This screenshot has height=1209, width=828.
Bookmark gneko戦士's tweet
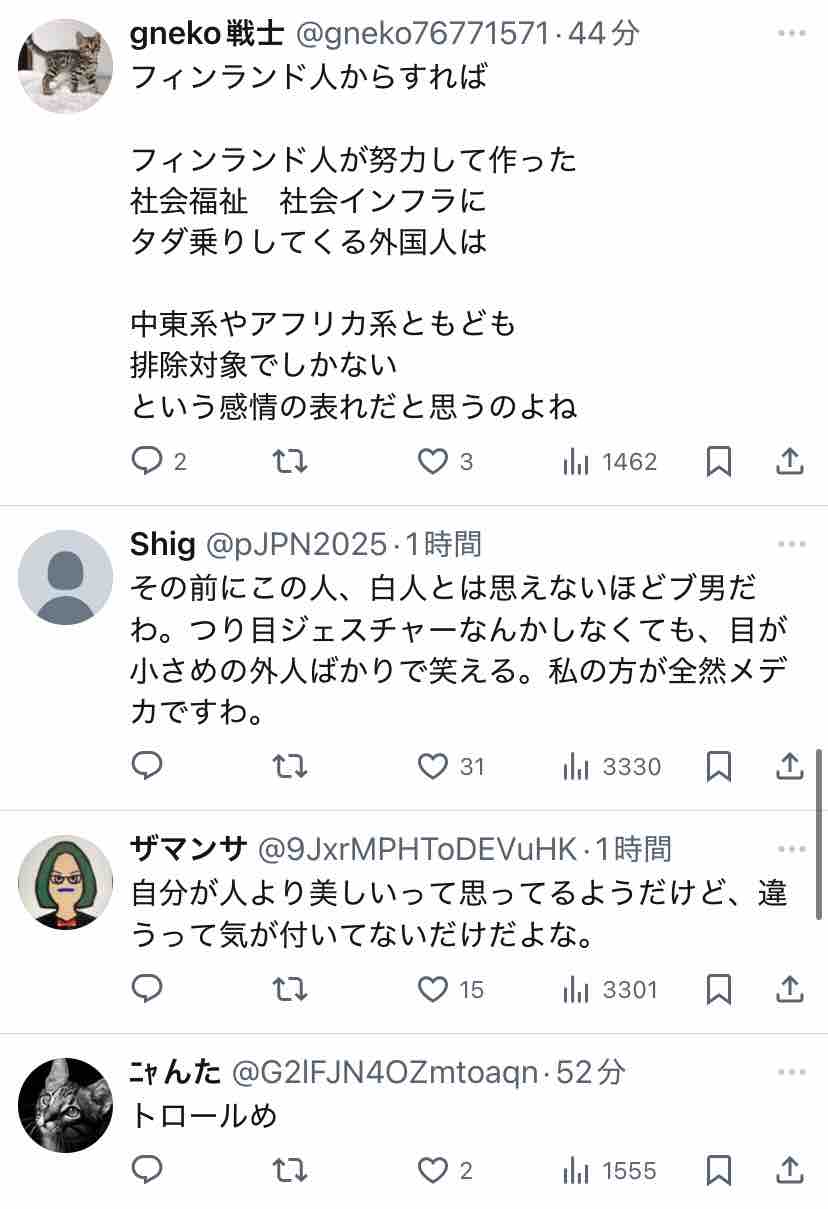tap(719, 461)
